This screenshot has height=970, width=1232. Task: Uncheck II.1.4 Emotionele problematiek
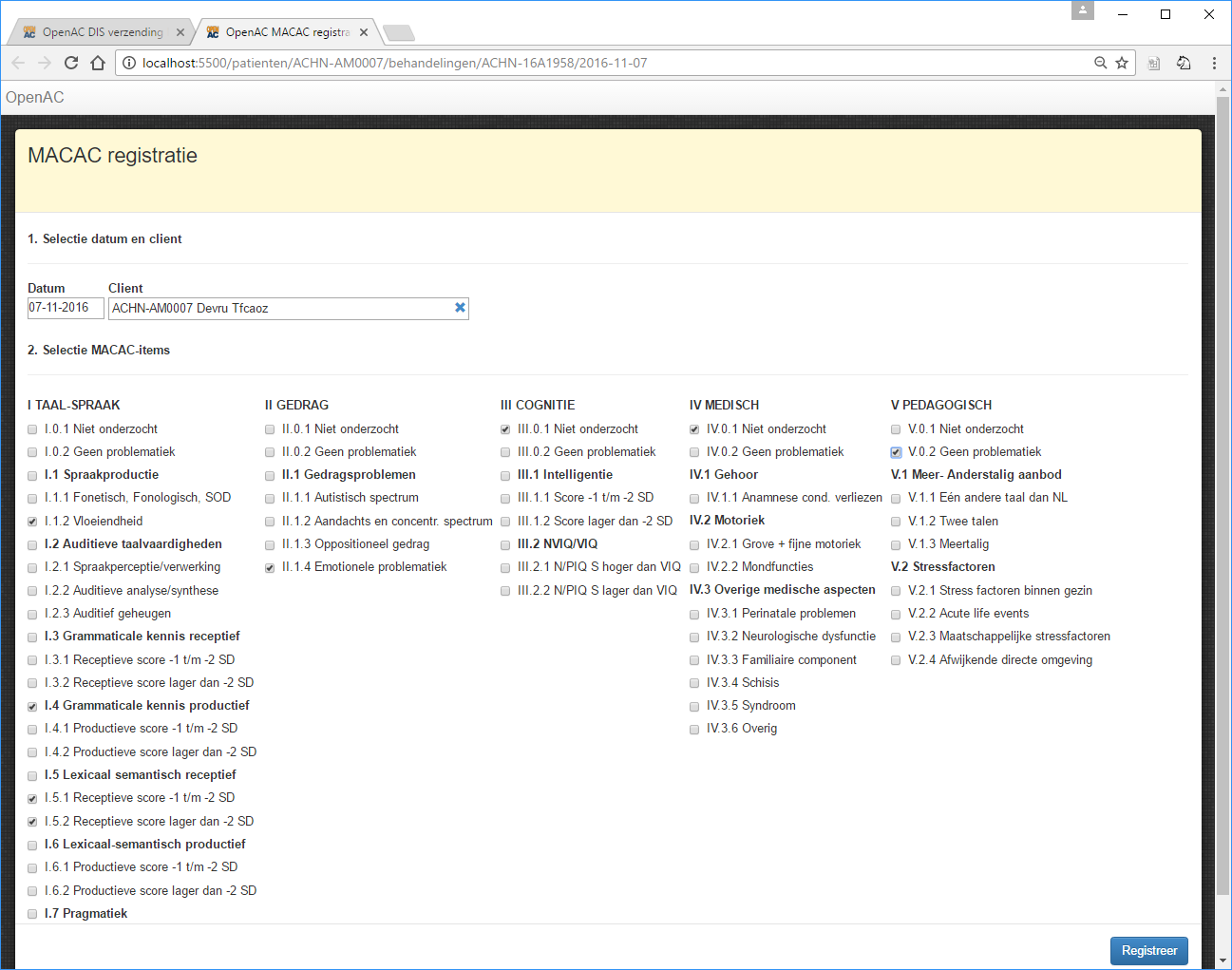(270, 568)
